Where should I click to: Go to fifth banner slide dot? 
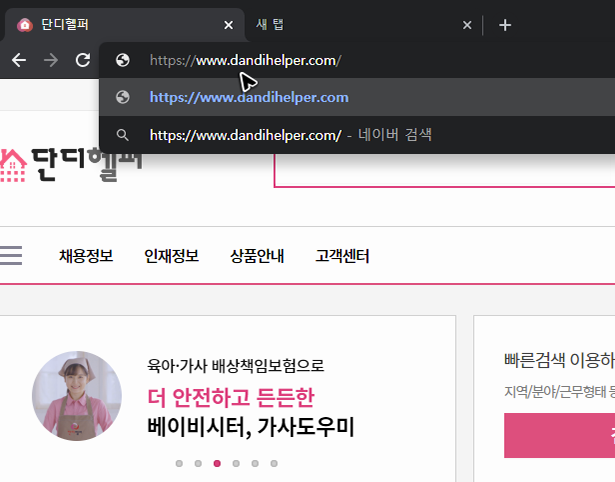click(255, 464)
